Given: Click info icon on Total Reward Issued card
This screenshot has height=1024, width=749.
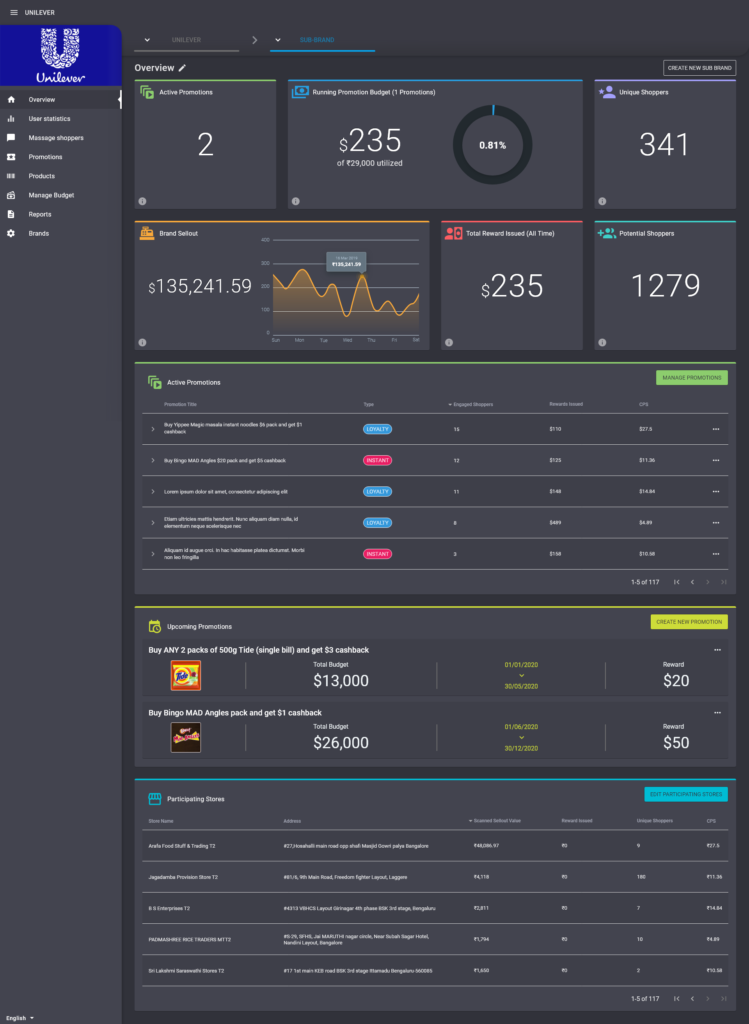Looking at the screenshot, I should [449, 342].
